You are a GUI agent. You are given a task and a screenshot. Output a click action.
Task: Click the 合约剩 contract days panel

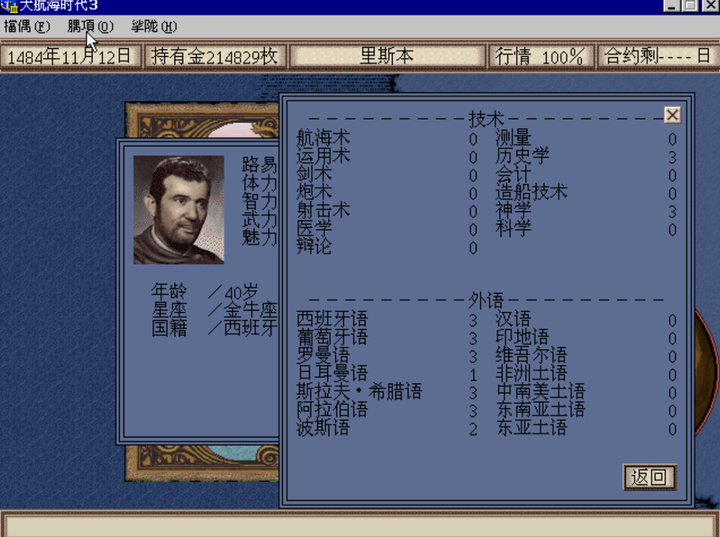[x=658, y=57]
